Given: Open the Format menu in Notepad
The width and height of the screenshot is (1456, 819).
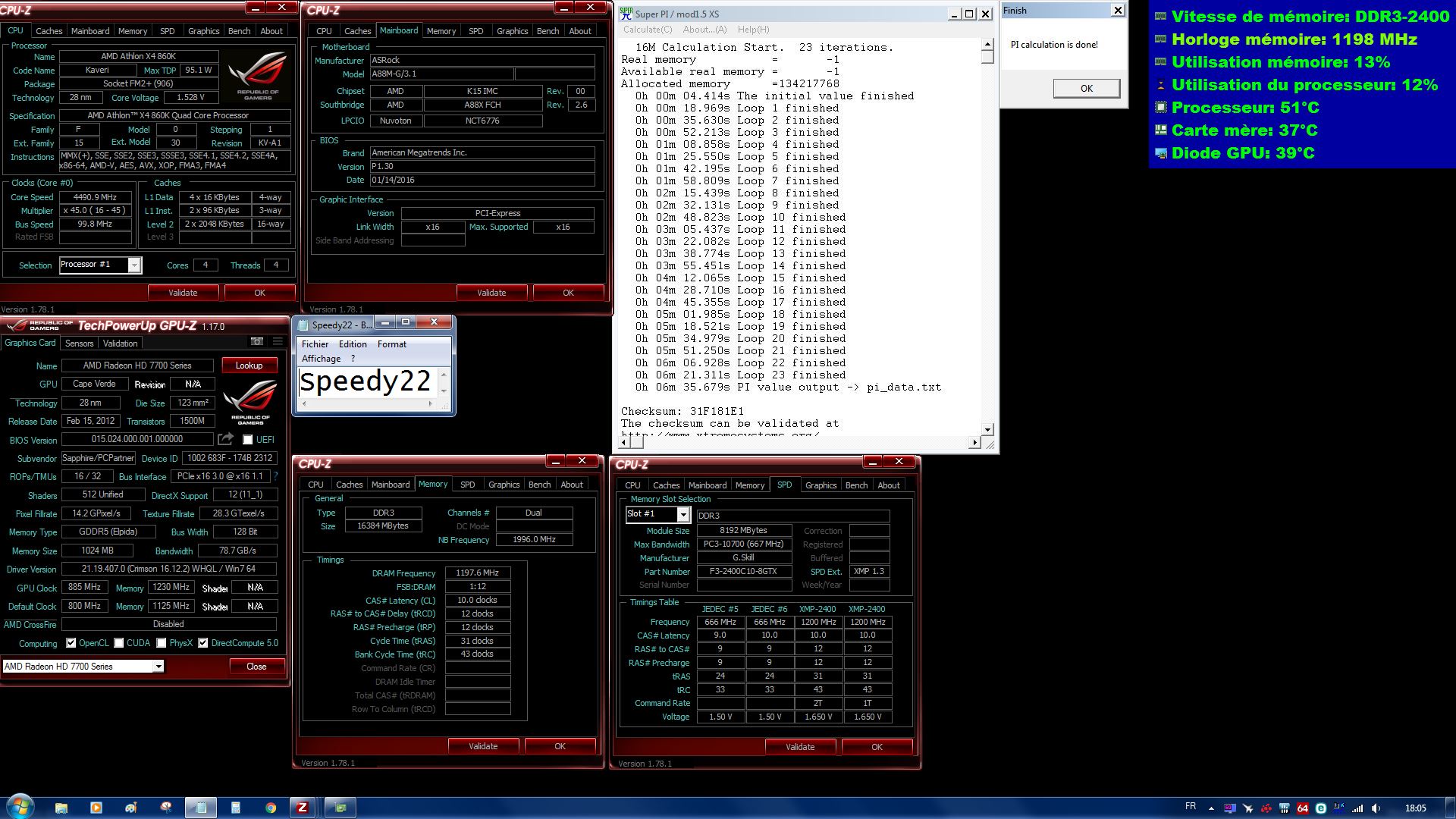Looking at the screenshot, I should [x=392, y=344].
